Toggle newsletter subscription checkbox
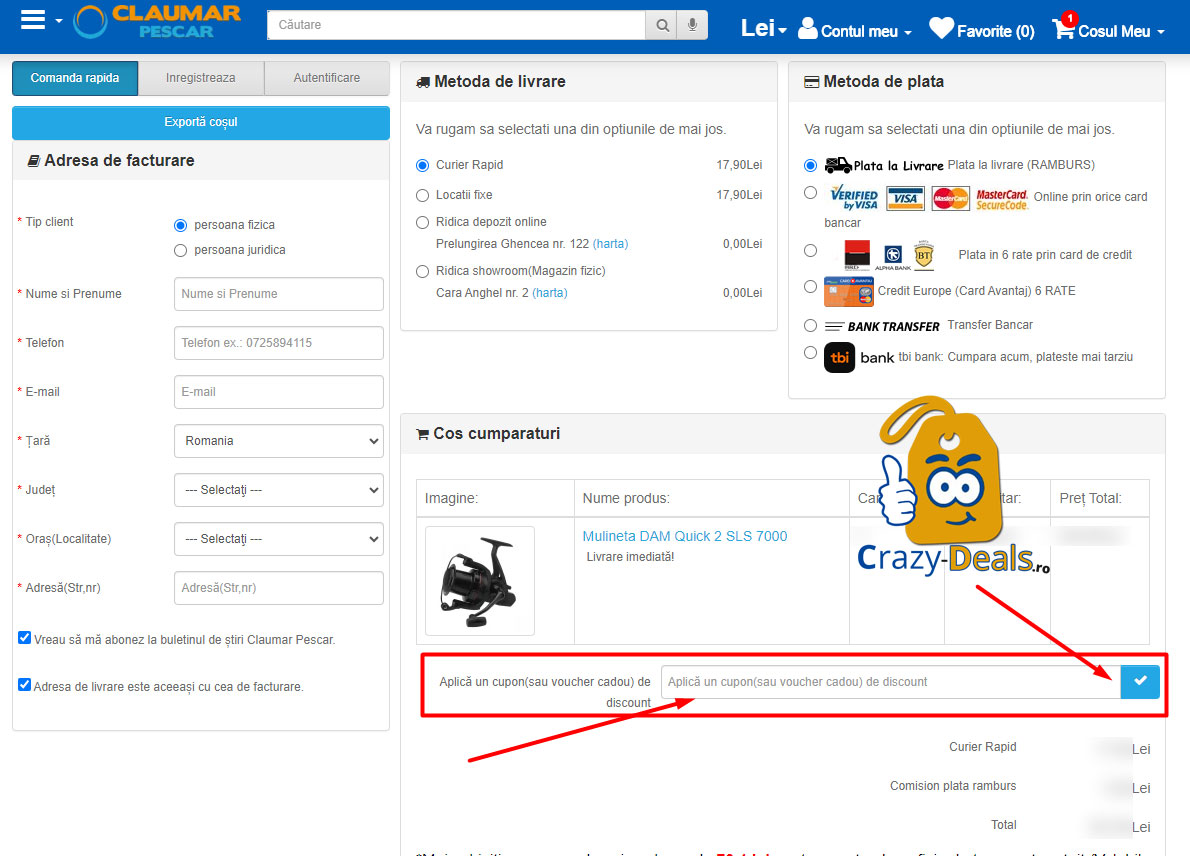 tap(24, 638)
